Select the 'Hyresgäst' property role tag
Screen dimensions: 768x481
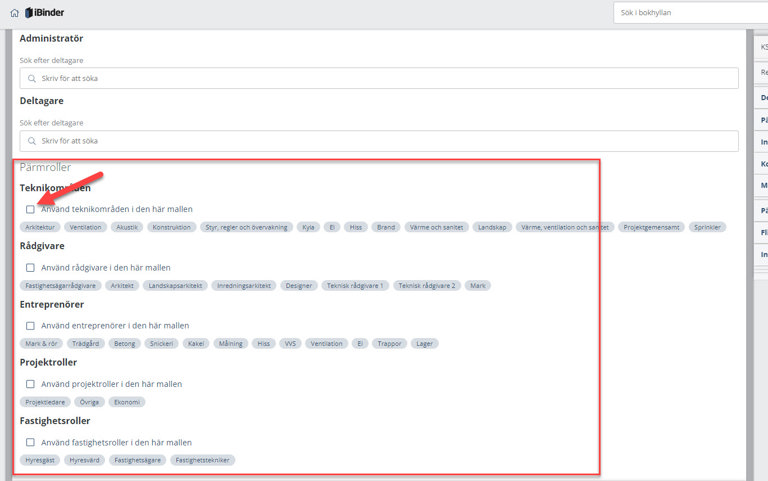click(x=40, y=460)
